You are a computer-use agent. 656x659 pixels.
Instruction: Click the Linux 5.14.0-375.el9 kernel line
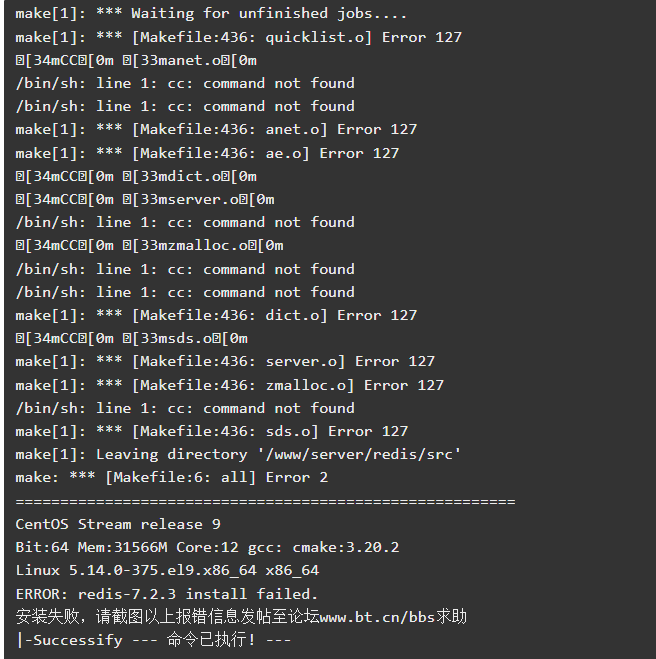pos(167,571)
